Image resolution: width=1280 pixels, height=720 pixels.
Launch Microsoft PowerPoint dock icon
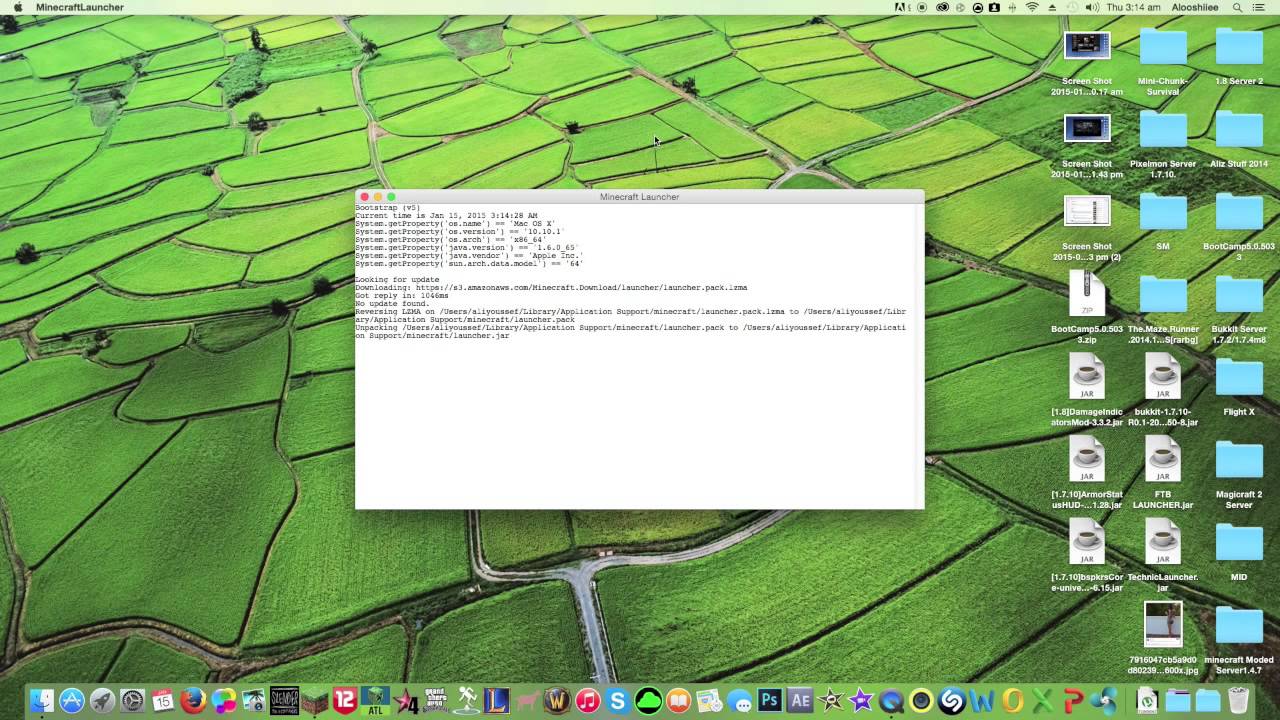point(1073,701)
